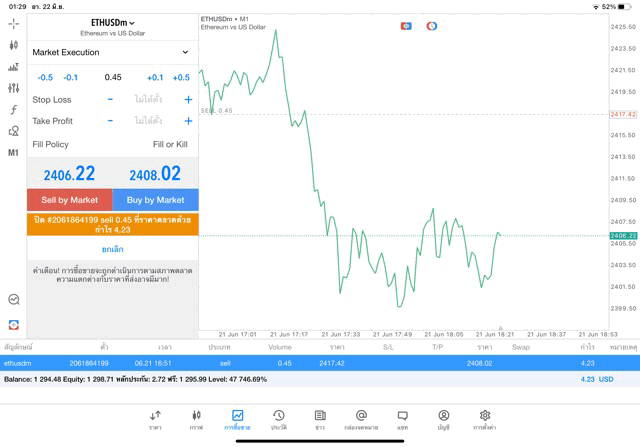Open the Mailbox tab icon
This screenshot has height=447, width=640.
coord(361,419)
